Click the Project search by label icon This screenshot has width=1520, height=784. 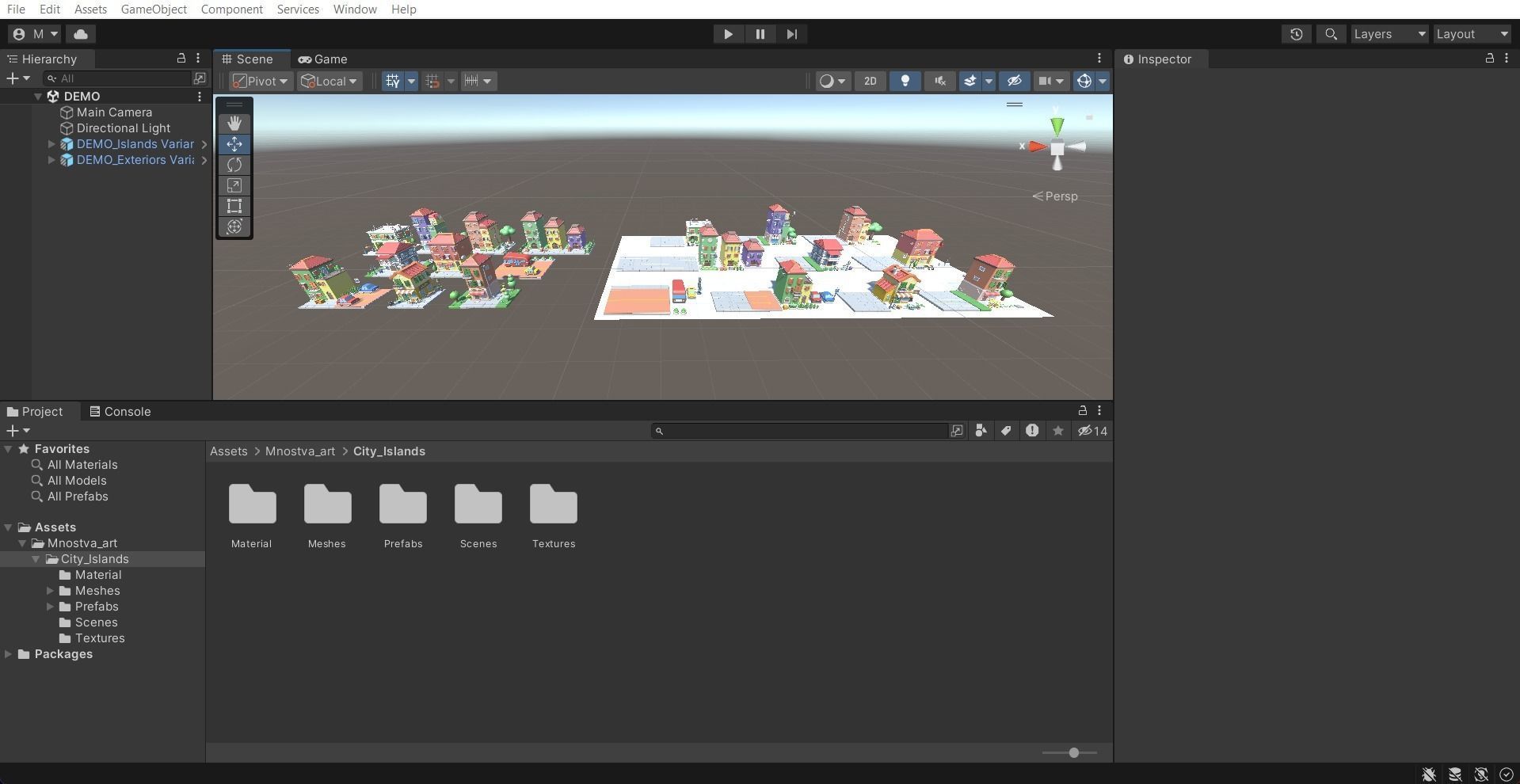coord(1006,431)
